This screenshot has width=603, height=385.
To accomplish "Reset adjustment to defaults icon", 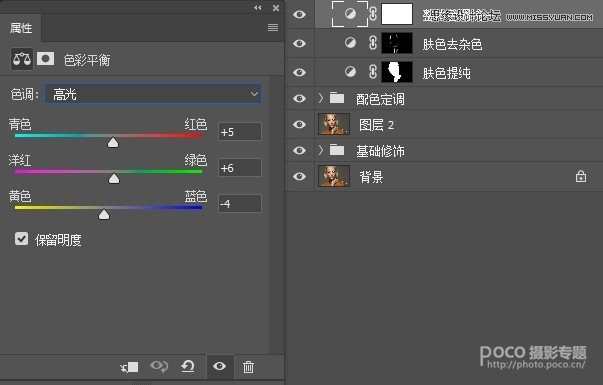I will tap(188, 367).
